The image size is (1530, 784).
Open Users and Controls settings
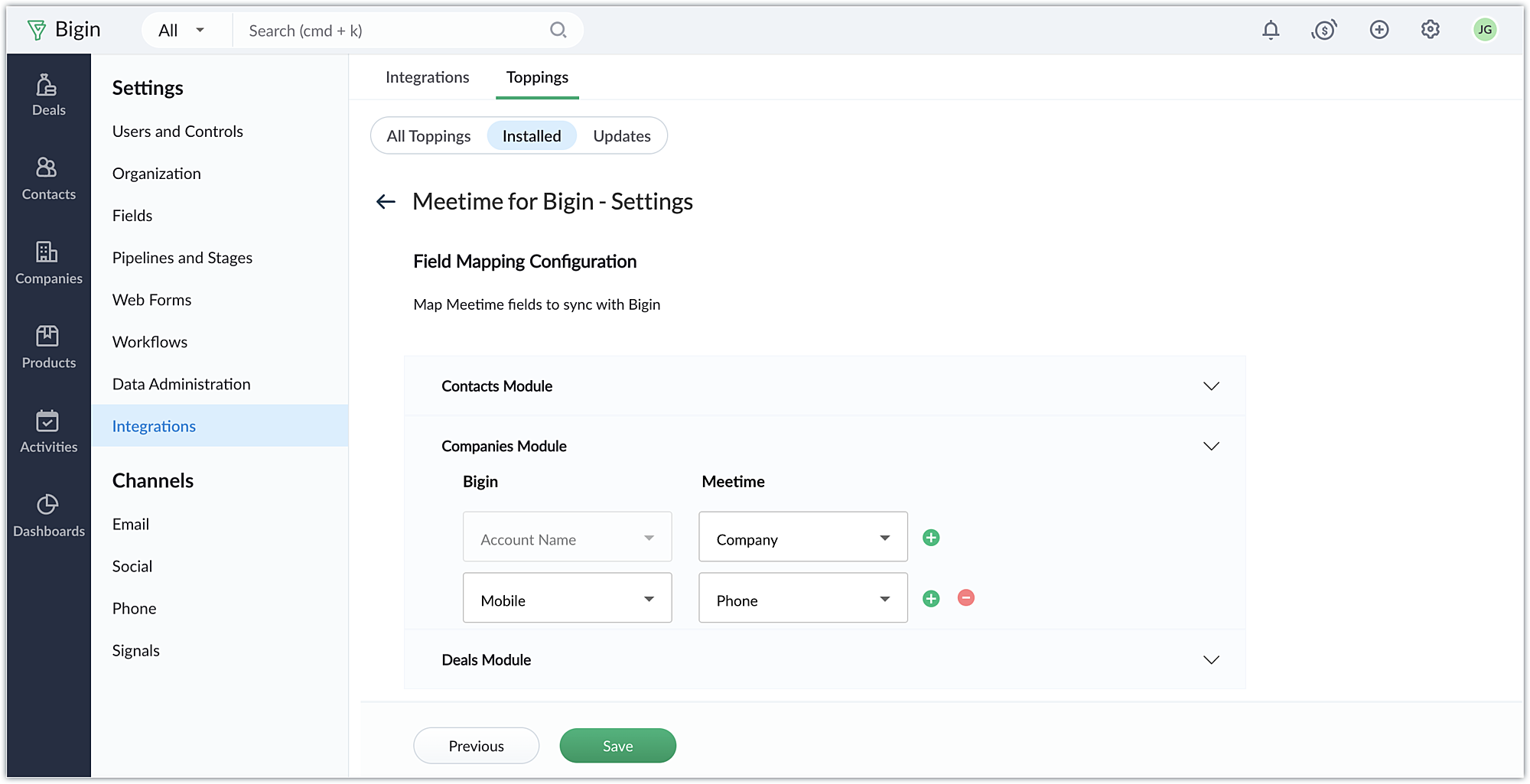[177, 132]
